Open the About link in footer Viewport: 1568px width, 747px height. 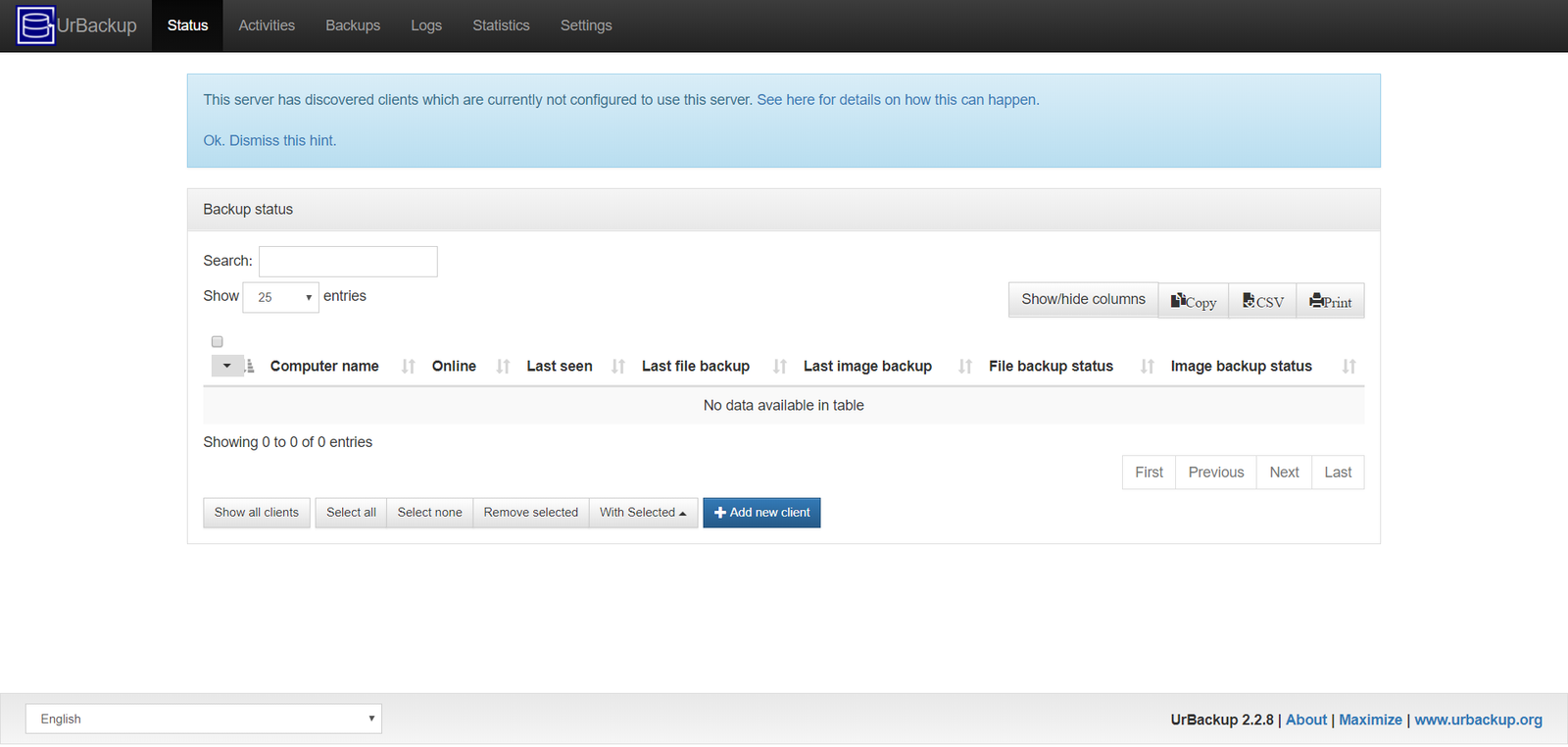[x=1306, y=720]
